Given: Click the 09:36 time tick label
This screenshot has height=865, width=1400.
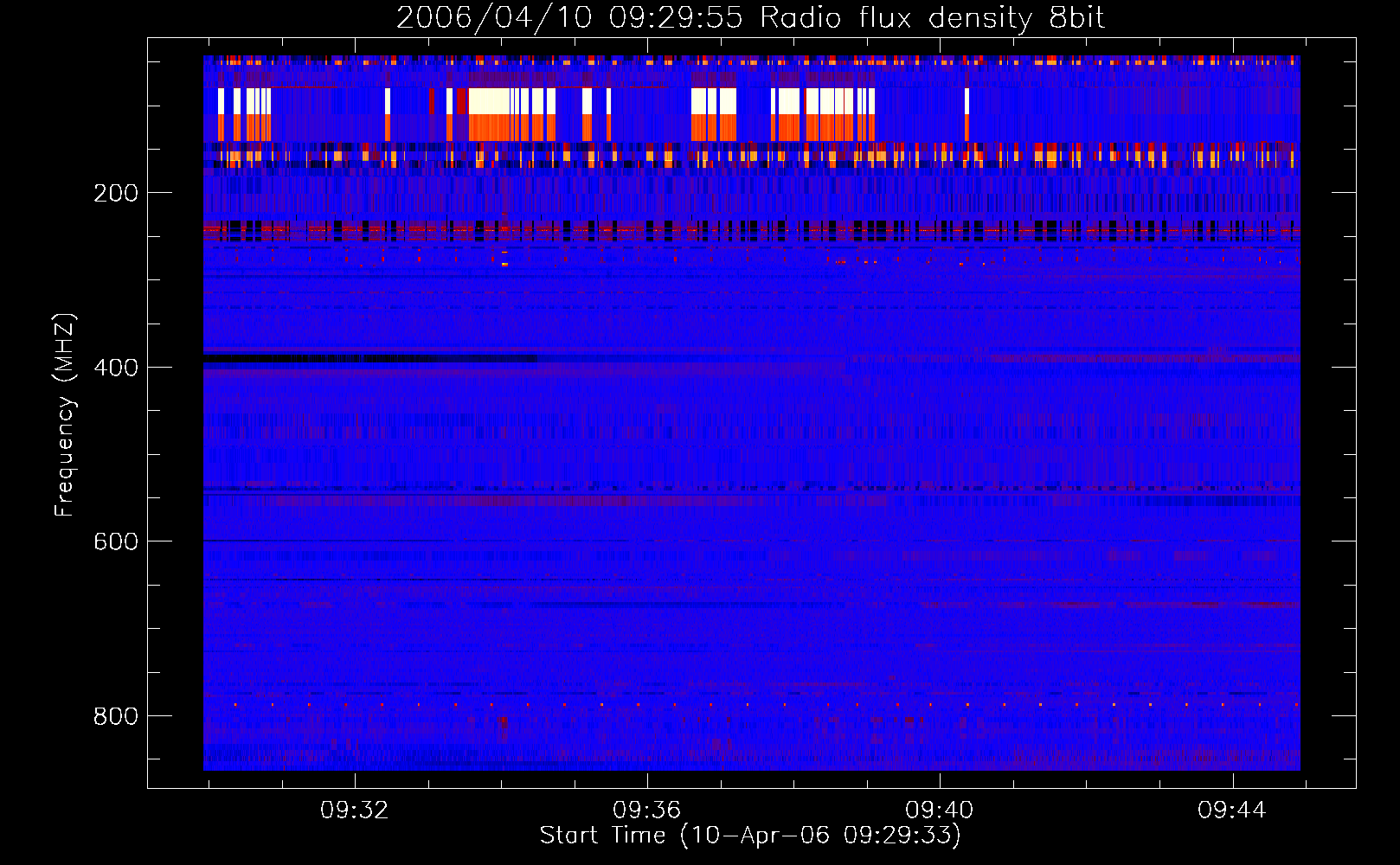Looking at the screenshot, I should coord(646,811).
